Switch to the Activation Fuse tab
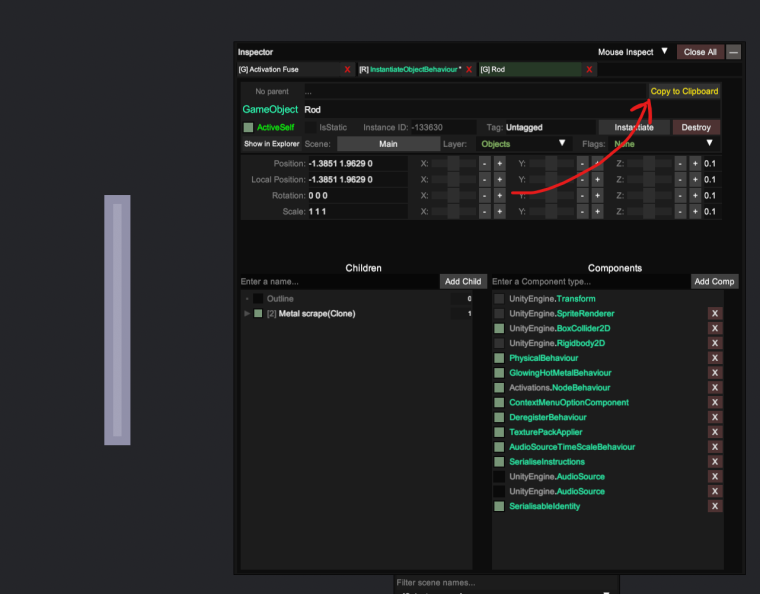760x594 pixels. point(289,69)
